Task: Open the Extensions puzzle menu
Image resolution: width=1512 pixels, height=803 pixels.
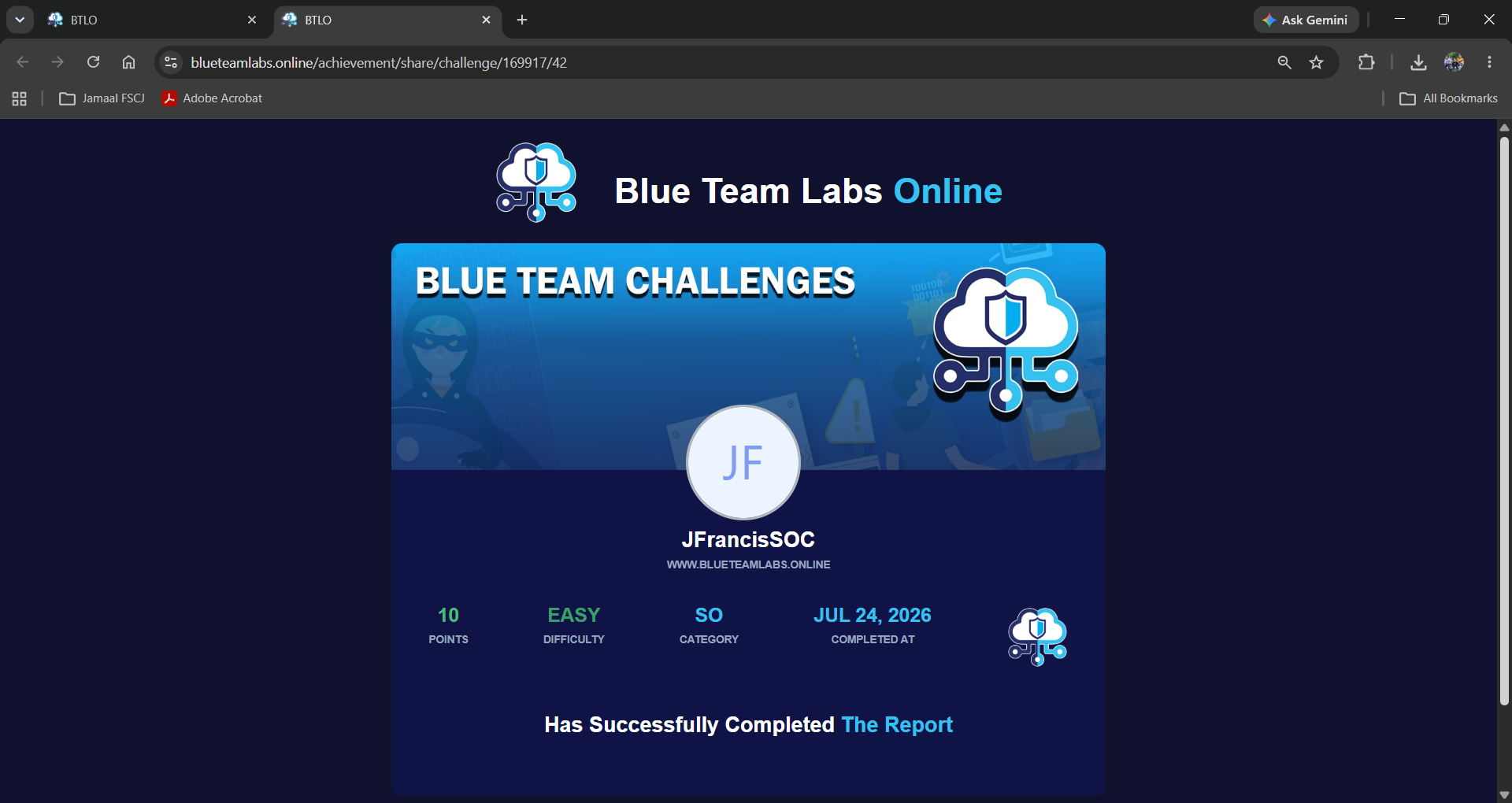Action: 1366,62
